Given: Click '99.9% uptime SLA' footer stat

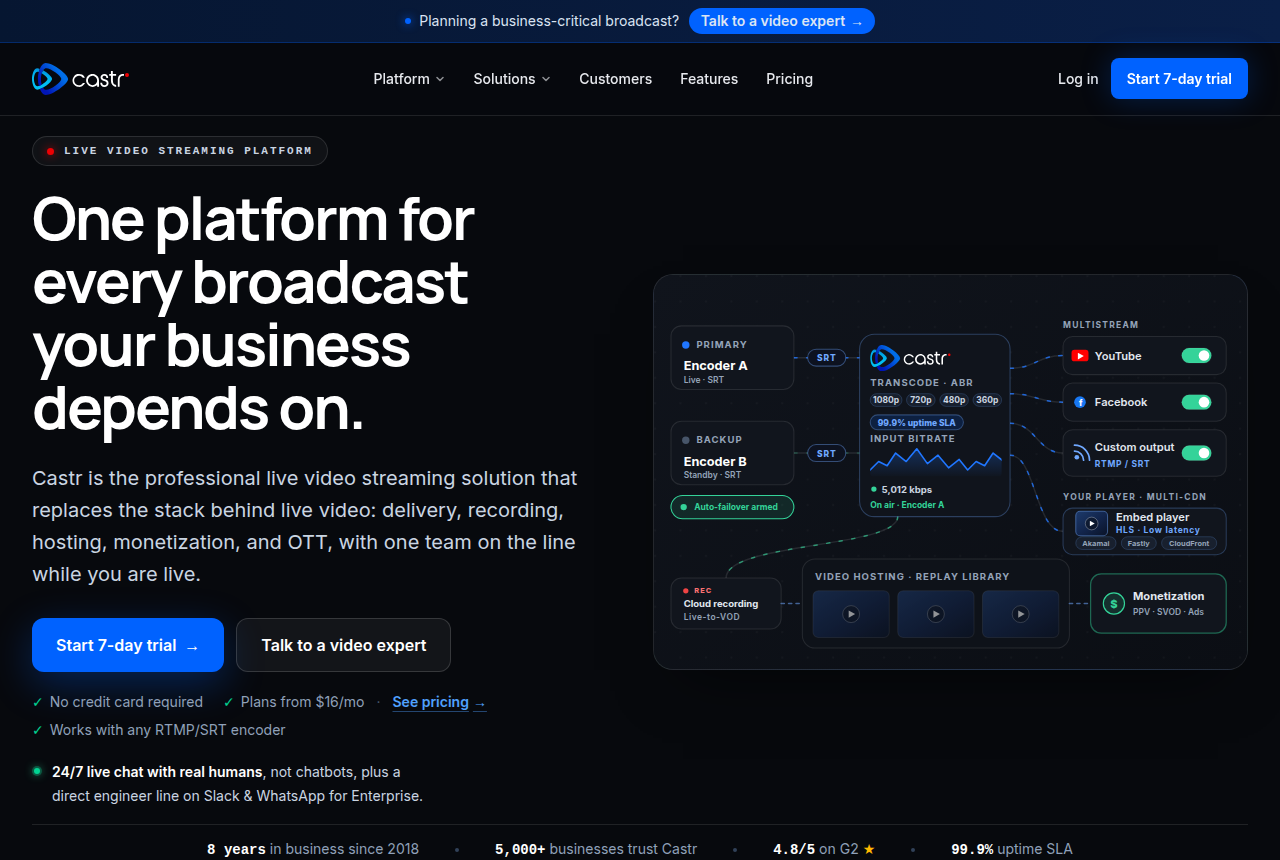Looking at the screenshot, I should coord(1012,849).
